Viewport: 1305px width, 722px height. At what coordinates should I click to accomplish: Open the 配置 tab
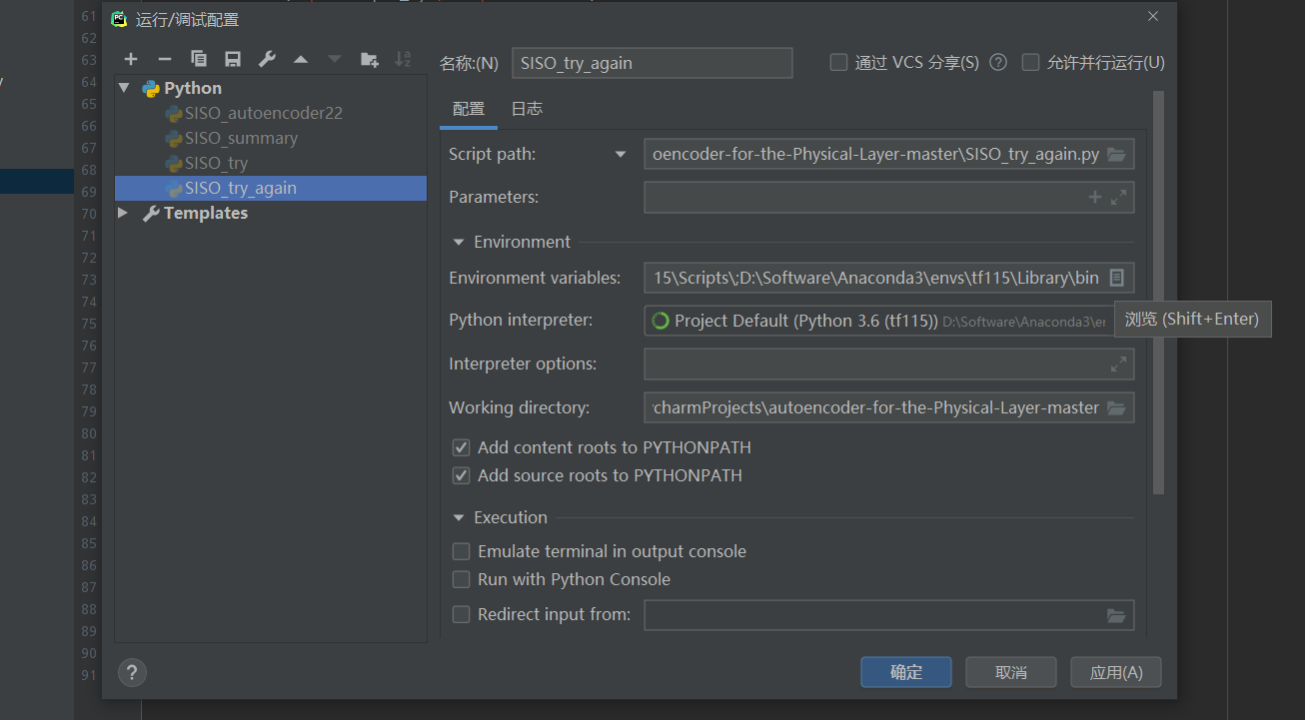pyautogui.click(x=468, y=108)
